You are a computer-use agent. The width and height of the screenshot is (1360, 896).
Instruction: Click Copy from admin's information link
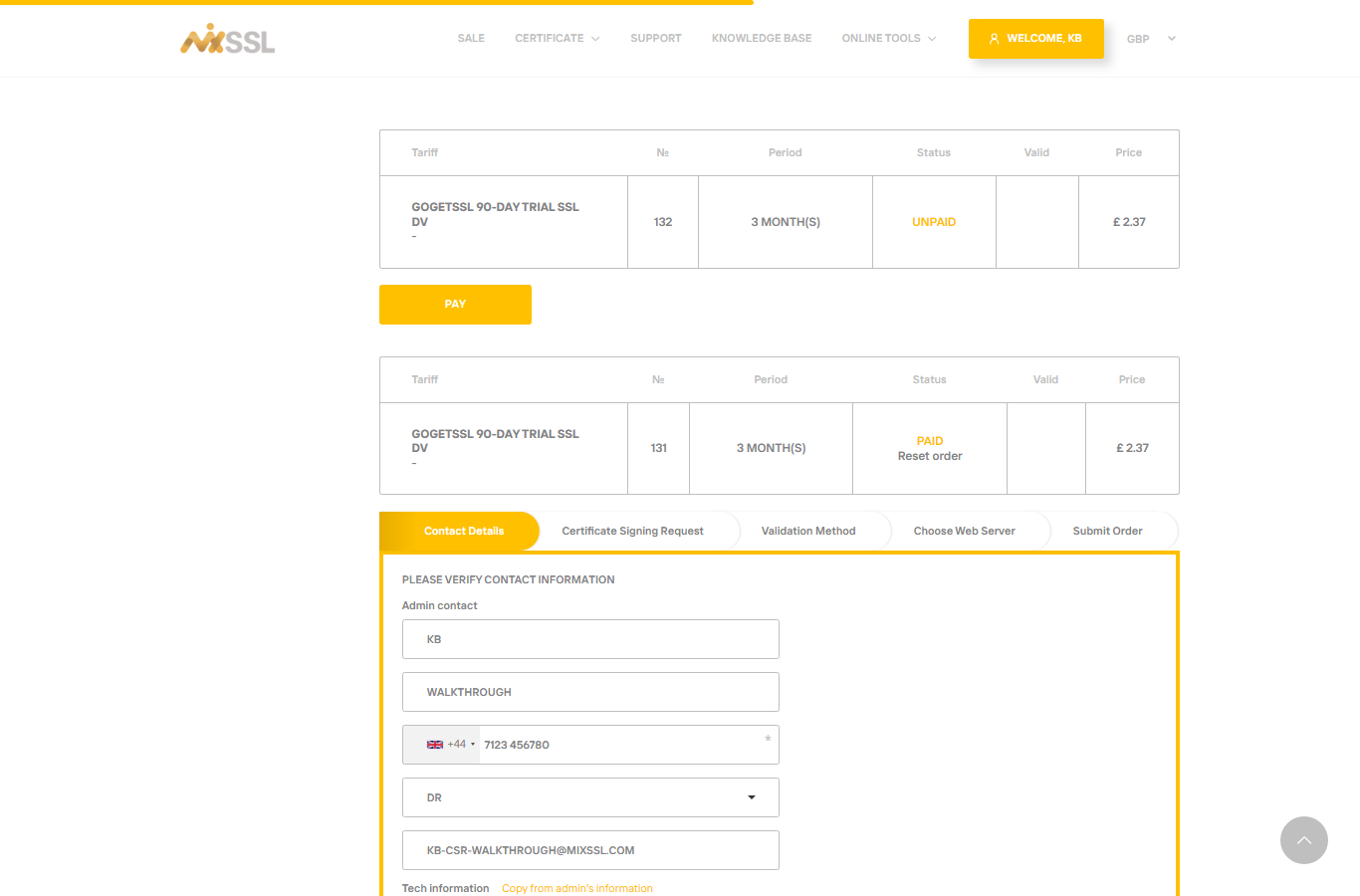pyautogui.click(x=577, y=888)
